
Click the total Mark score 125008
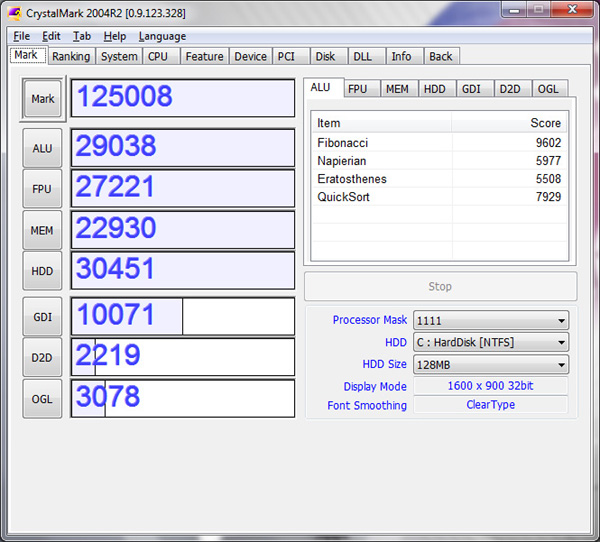click(183, 98)
